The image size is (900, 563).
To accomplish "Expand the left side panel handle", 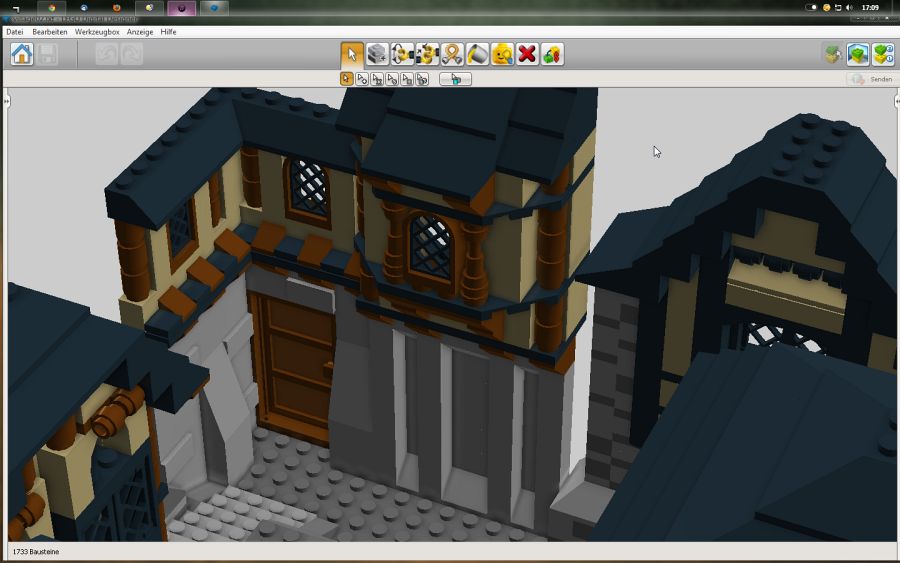I will (x=5, y=102).
